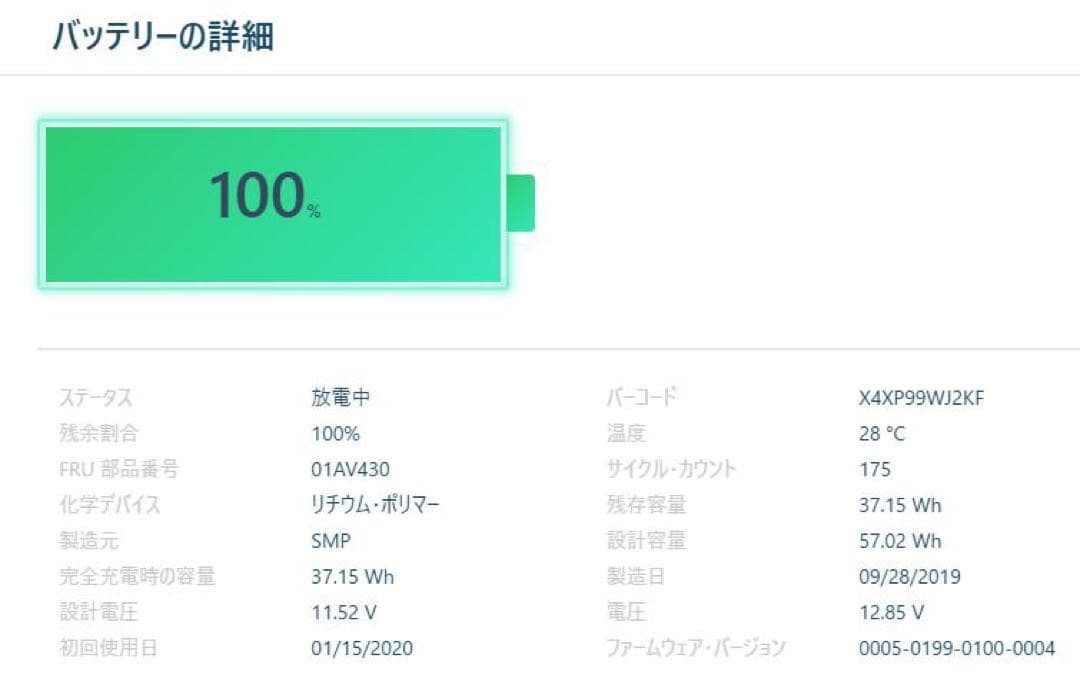Screen dimensions: 1080x677
Task: Select the barcode value X4XP99WJ2KF
Action: click(x=921, y=398)
